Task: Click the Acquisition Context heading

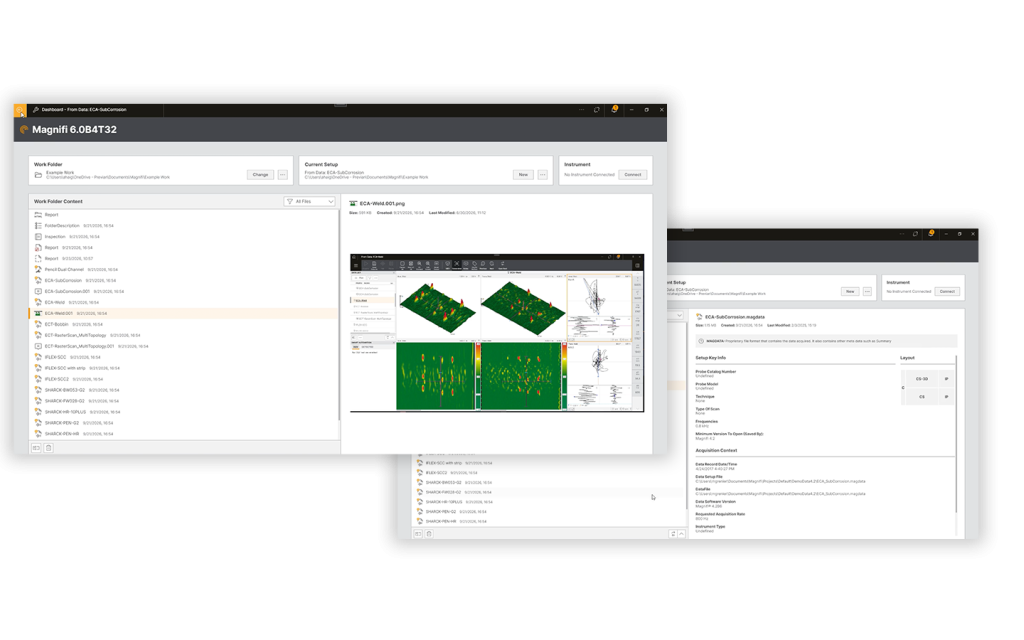Action: point(716,451)
